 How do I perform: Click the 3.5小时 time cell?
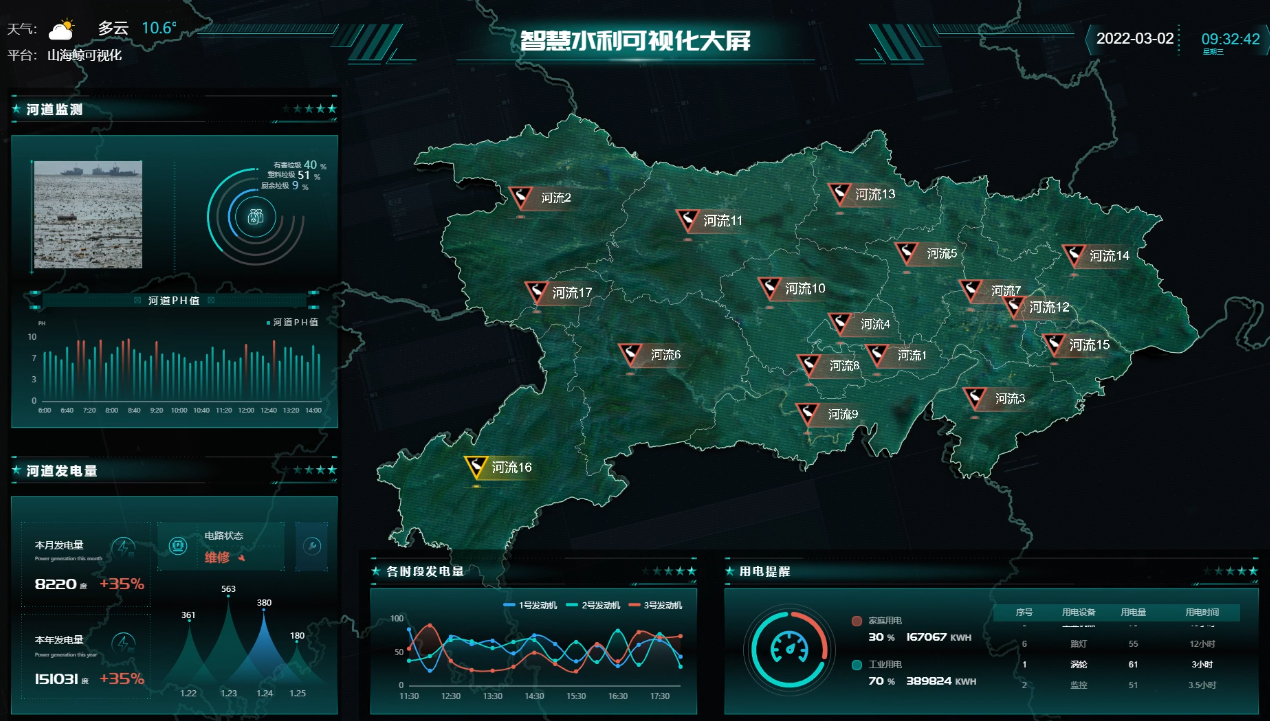1203,685
